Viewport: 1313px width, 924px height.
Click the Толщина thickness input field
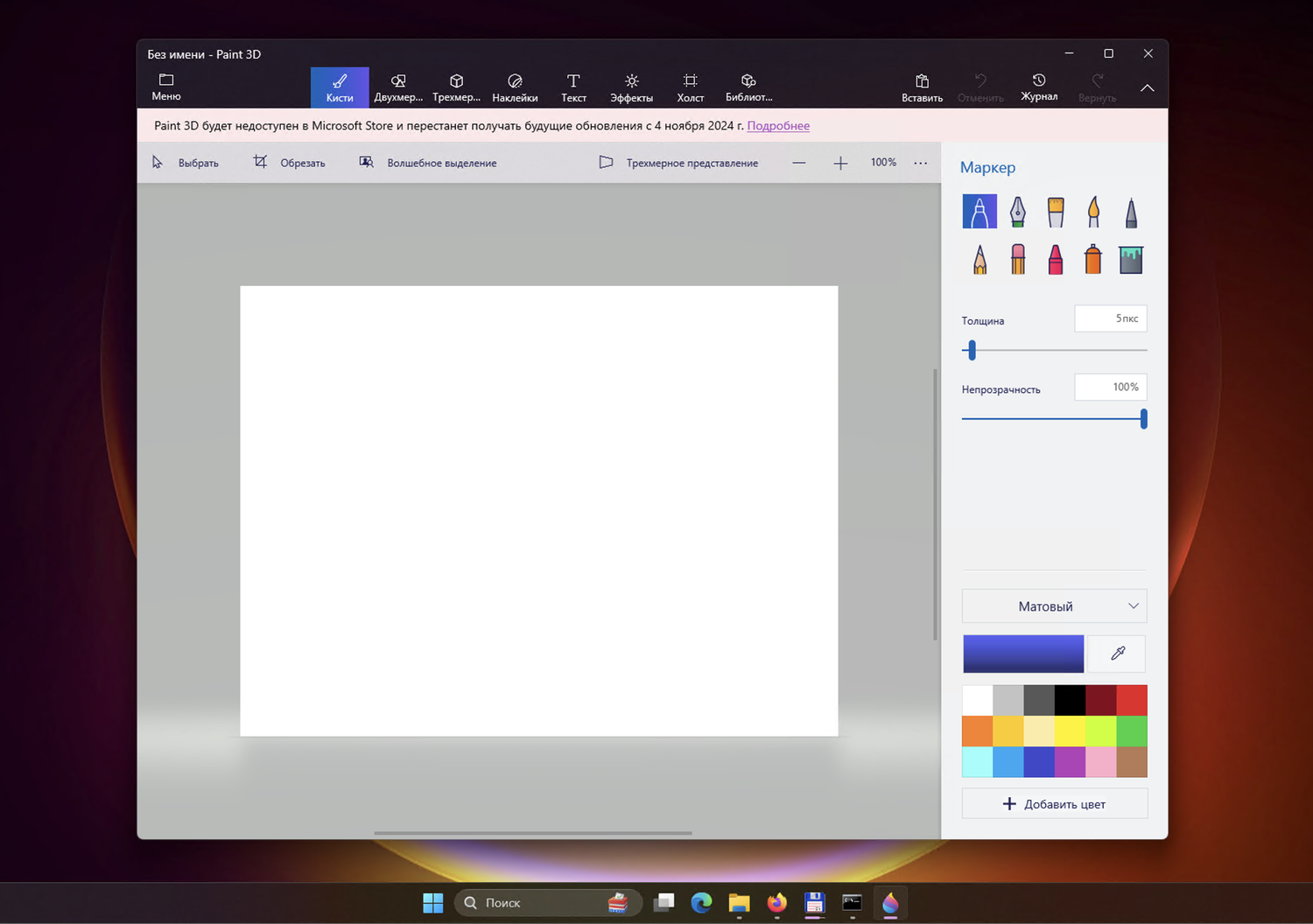(1110, 318)
